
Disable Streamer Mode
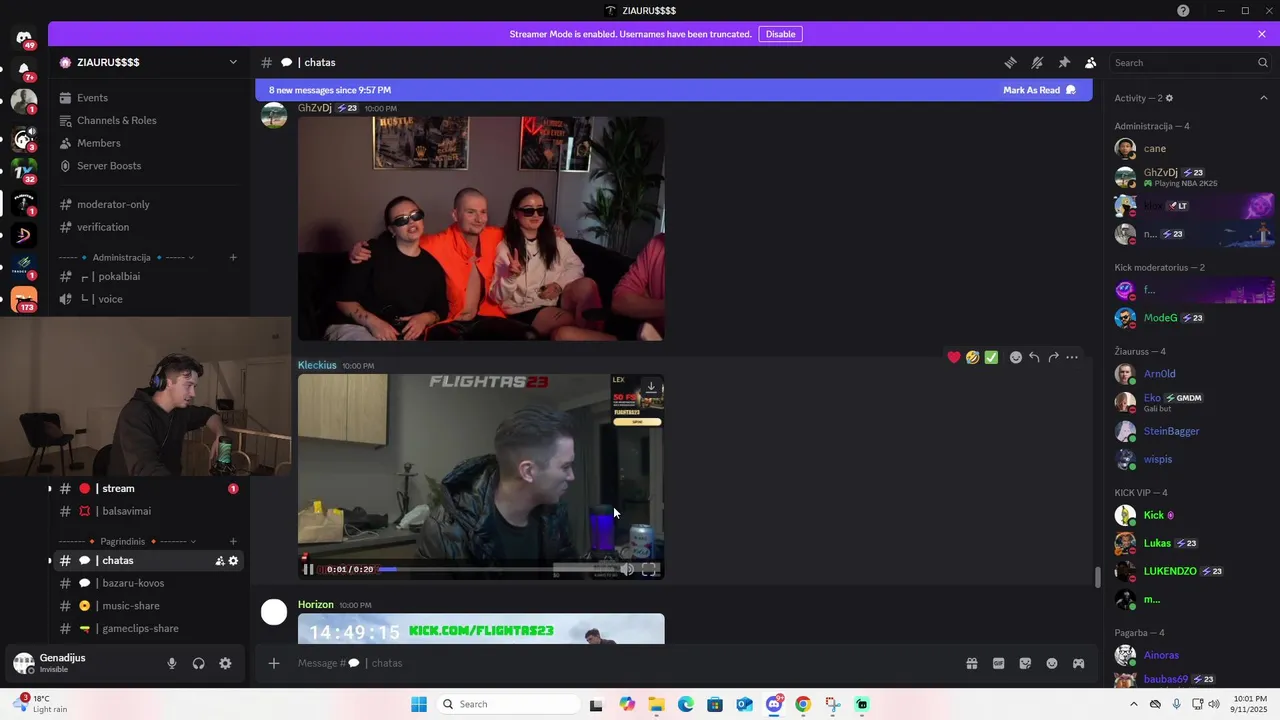click(780, 34)
